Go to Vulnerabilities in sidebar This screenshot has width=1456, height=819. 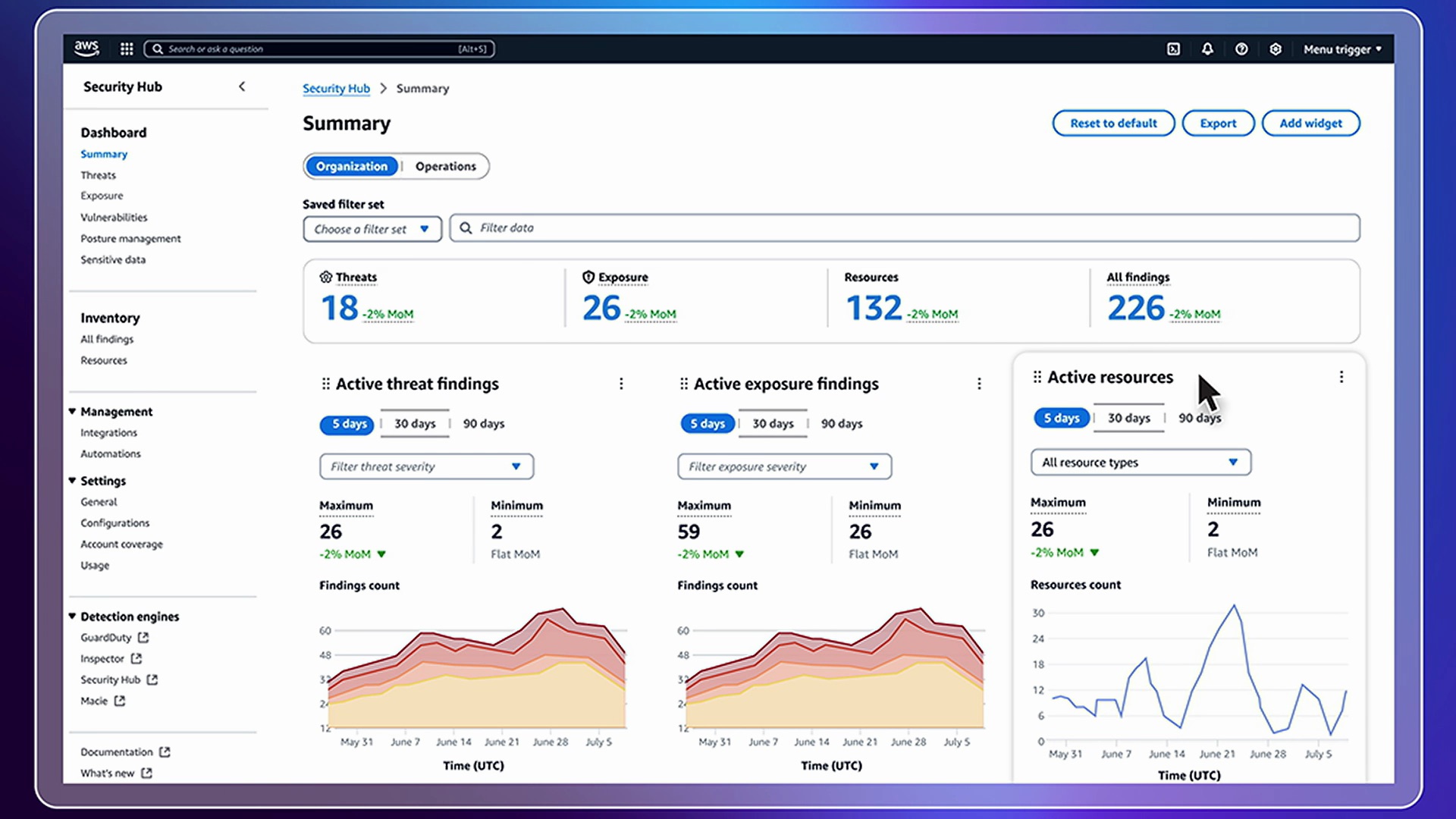[114, 218]
